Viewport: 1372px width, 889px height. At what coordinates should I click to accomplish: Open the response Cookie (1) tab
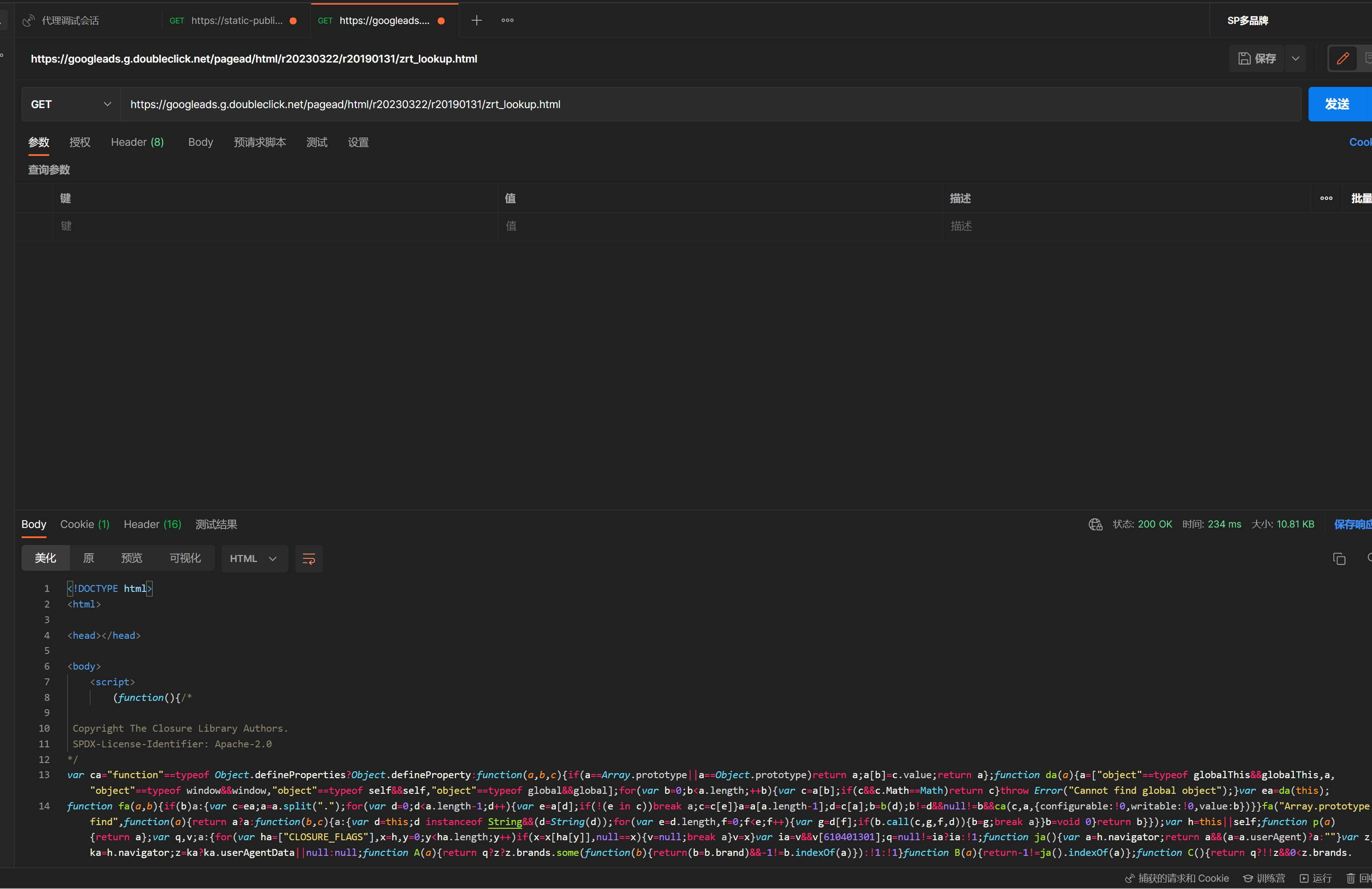coord(85,525)
